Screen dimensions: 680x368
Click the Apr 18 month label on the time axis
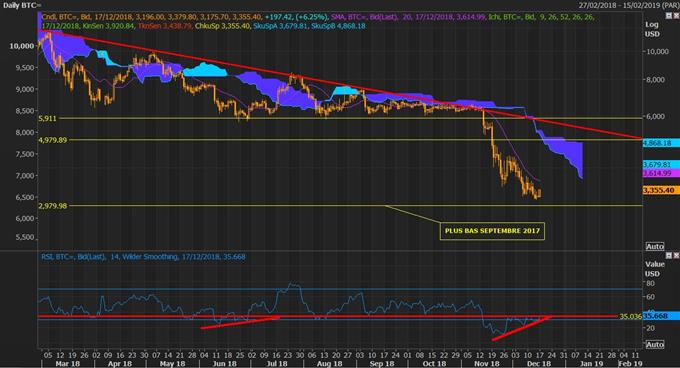click(x=120, y=363)
